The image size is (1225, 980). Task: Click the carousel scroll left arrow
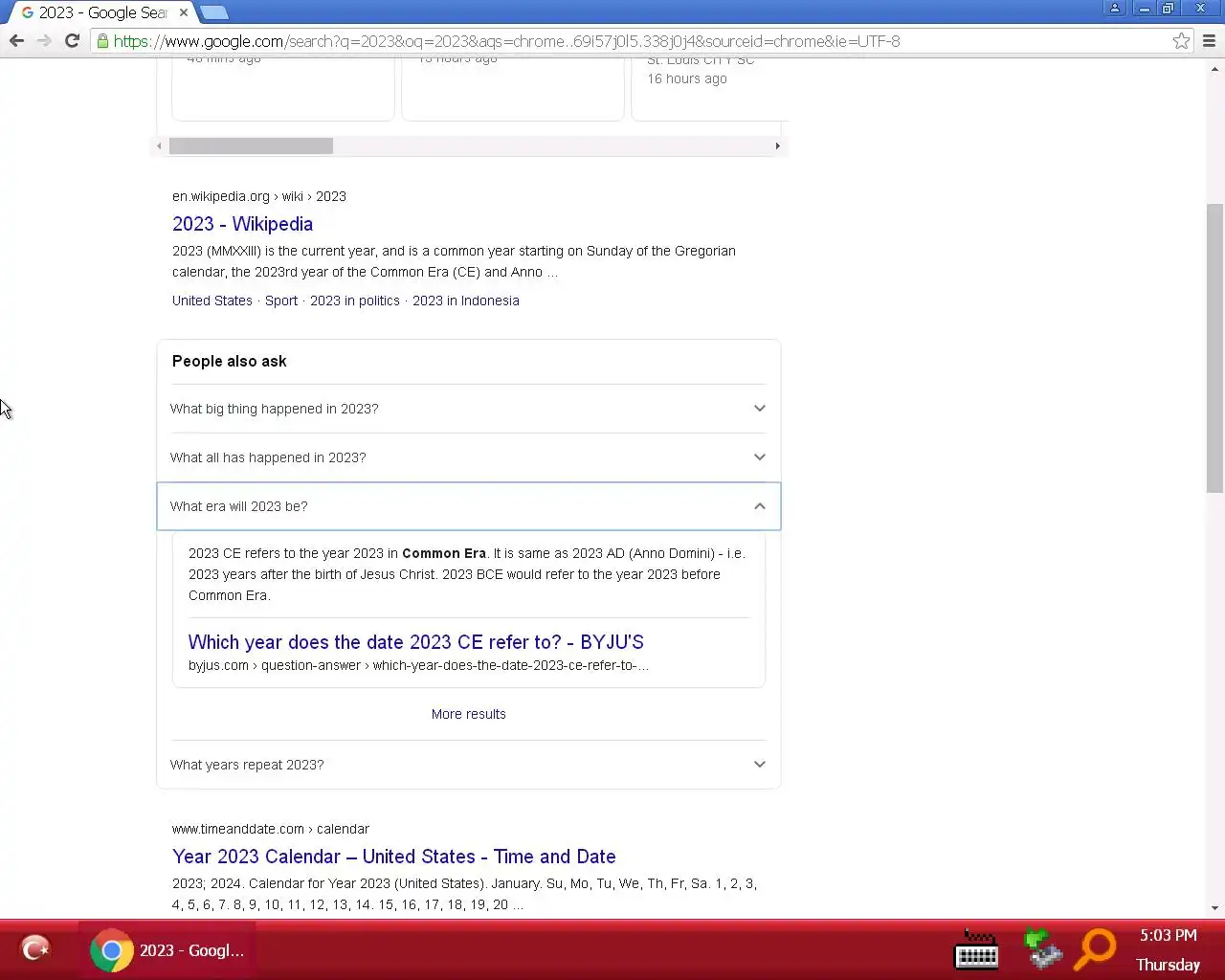tap(160, 146)
